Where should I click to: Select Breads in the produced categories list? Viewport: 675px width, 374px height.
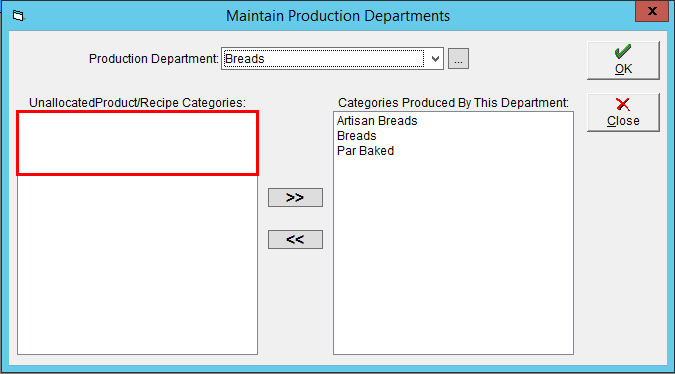click(x=356, y=136)
